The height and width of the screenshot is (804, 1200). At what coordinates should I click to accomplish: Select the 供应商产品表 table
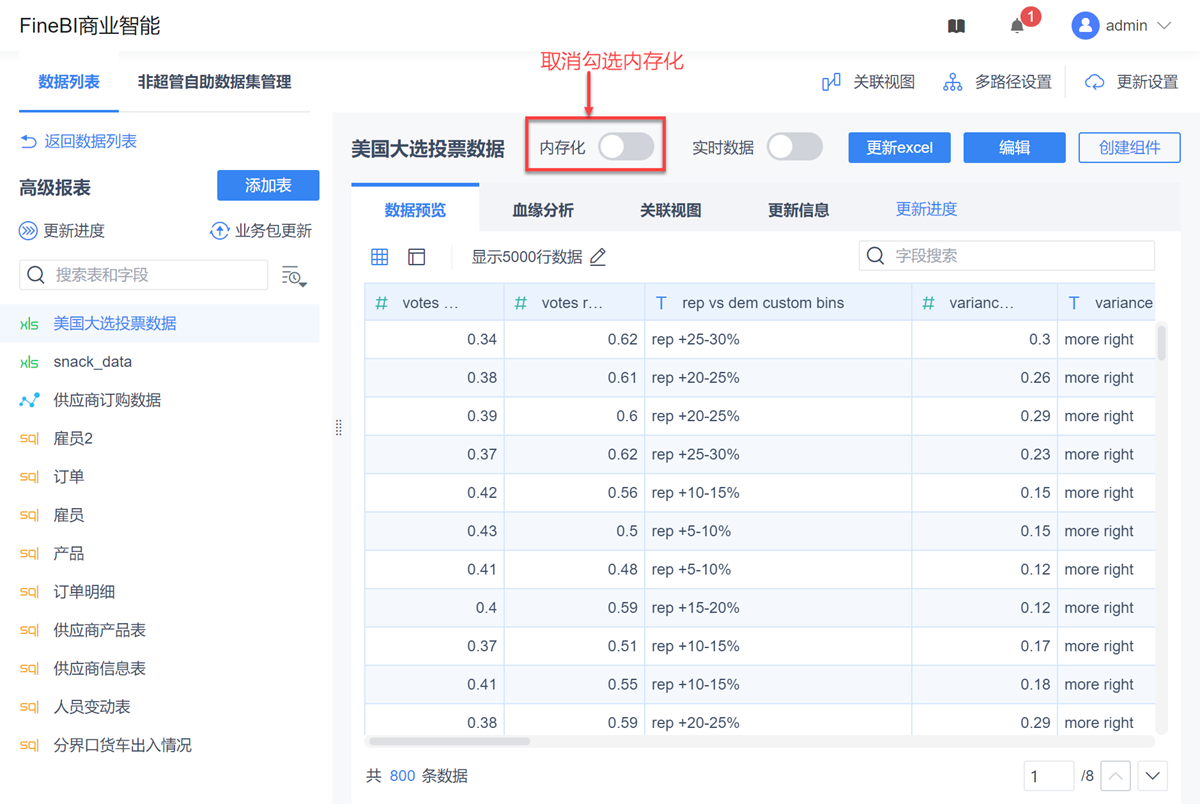coord(160,630)
